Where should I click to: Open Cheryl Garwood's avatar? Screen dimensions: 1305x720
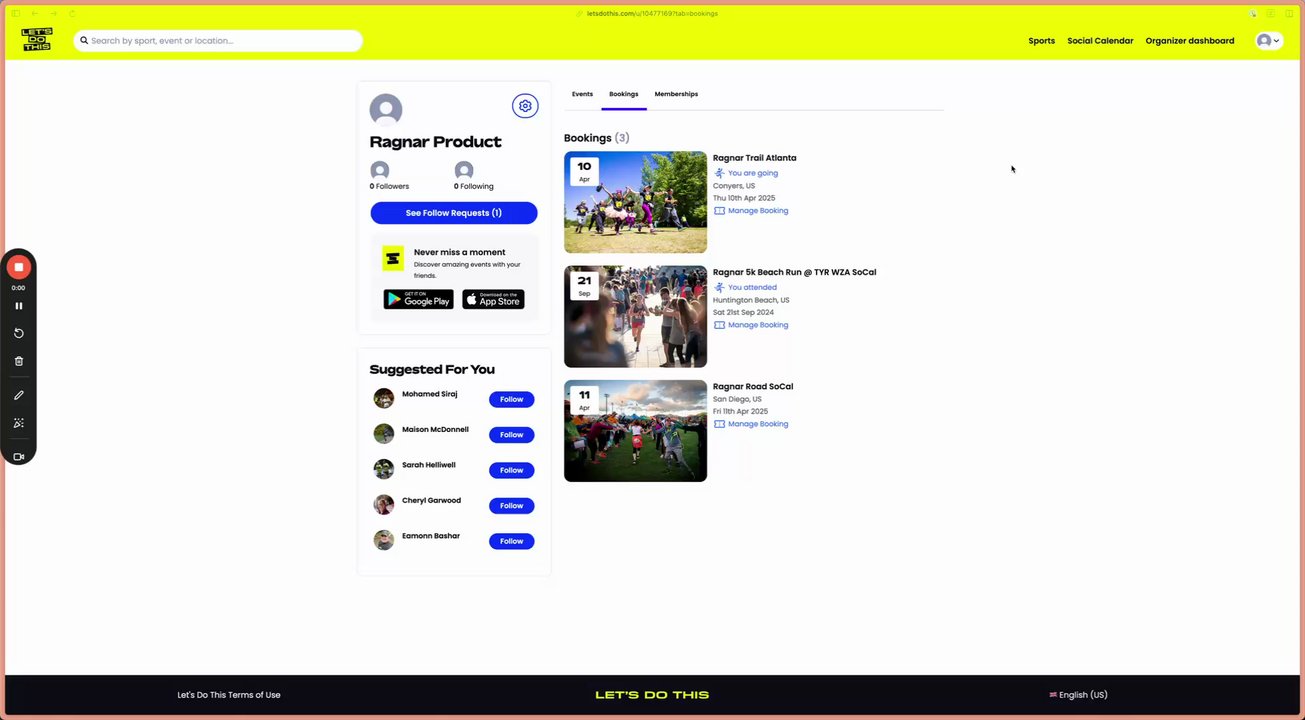click(384, 505)
